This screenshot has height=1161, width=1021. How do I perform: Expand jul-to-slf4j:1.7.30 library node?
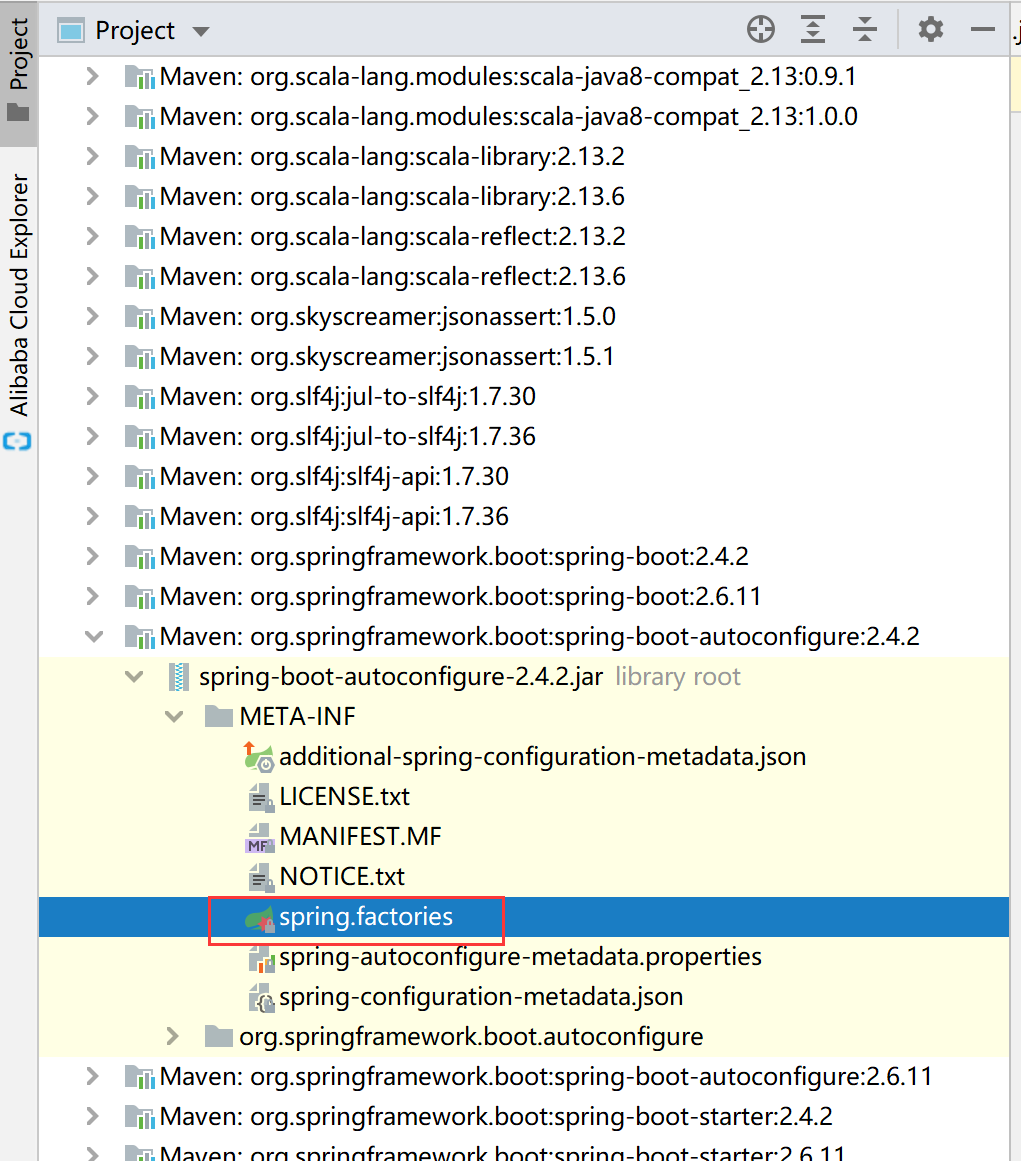point(93,396)
